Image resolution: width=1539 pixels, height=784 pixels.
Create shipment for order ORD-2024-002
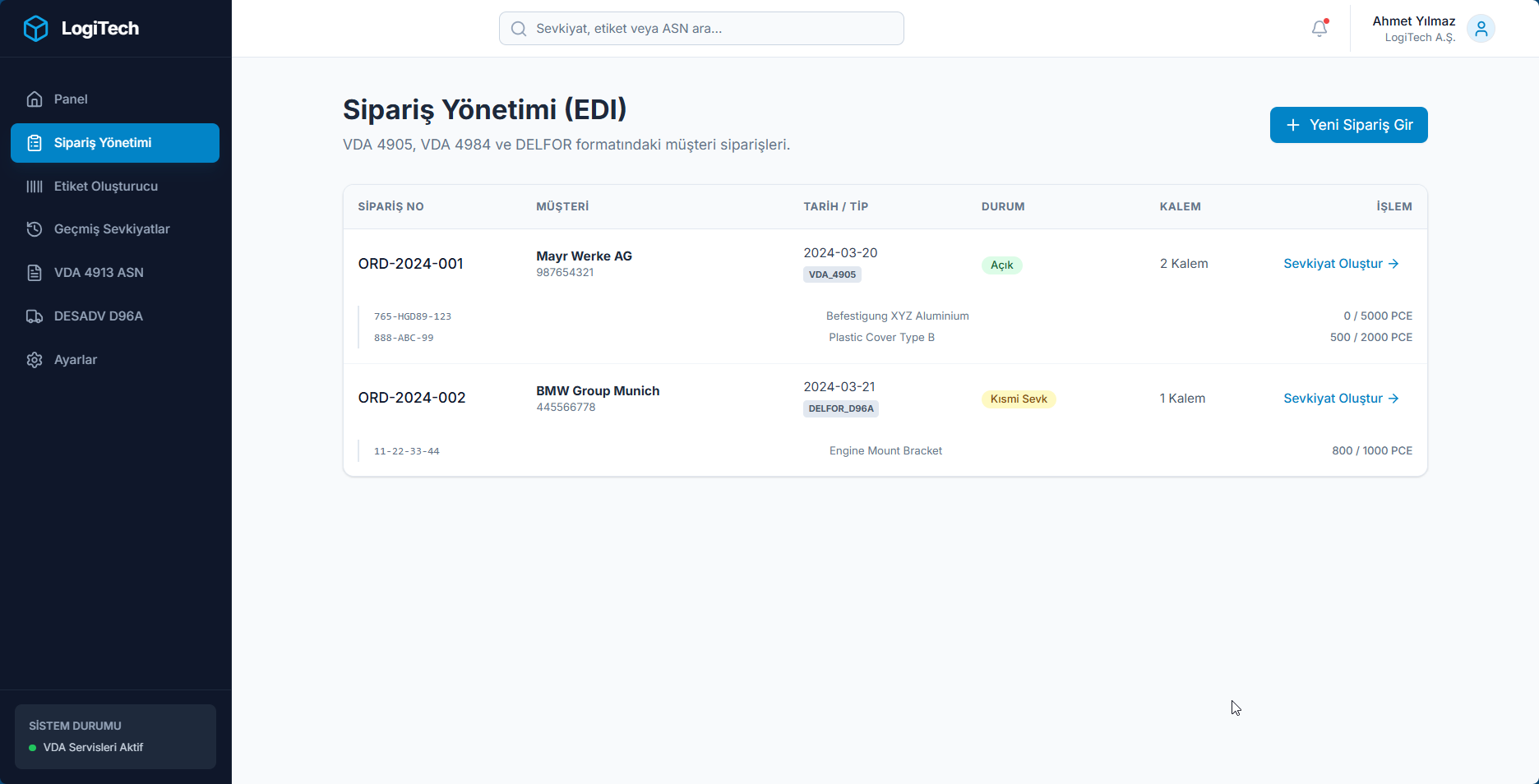(1341, 399)
